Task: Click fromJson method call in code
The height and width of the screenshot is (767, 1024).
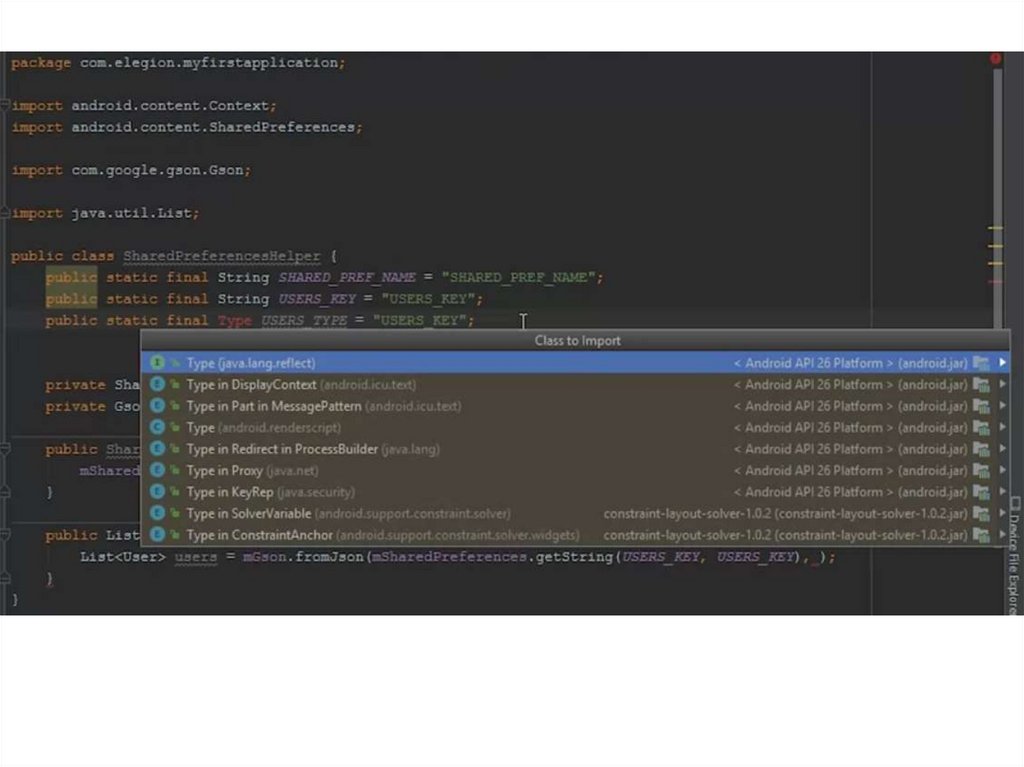Action: [x=328, y=557]
